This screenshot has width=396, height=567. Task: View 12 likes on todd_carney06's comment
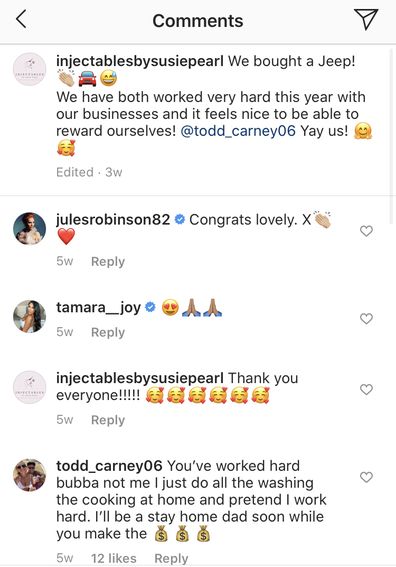point(114,558)
